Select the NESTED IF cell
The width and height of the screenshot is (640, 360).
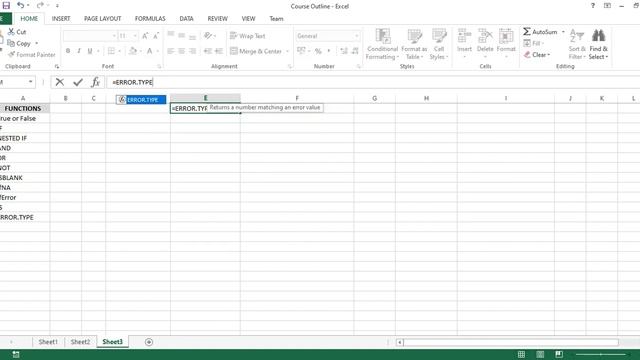(x=24, y=138)
